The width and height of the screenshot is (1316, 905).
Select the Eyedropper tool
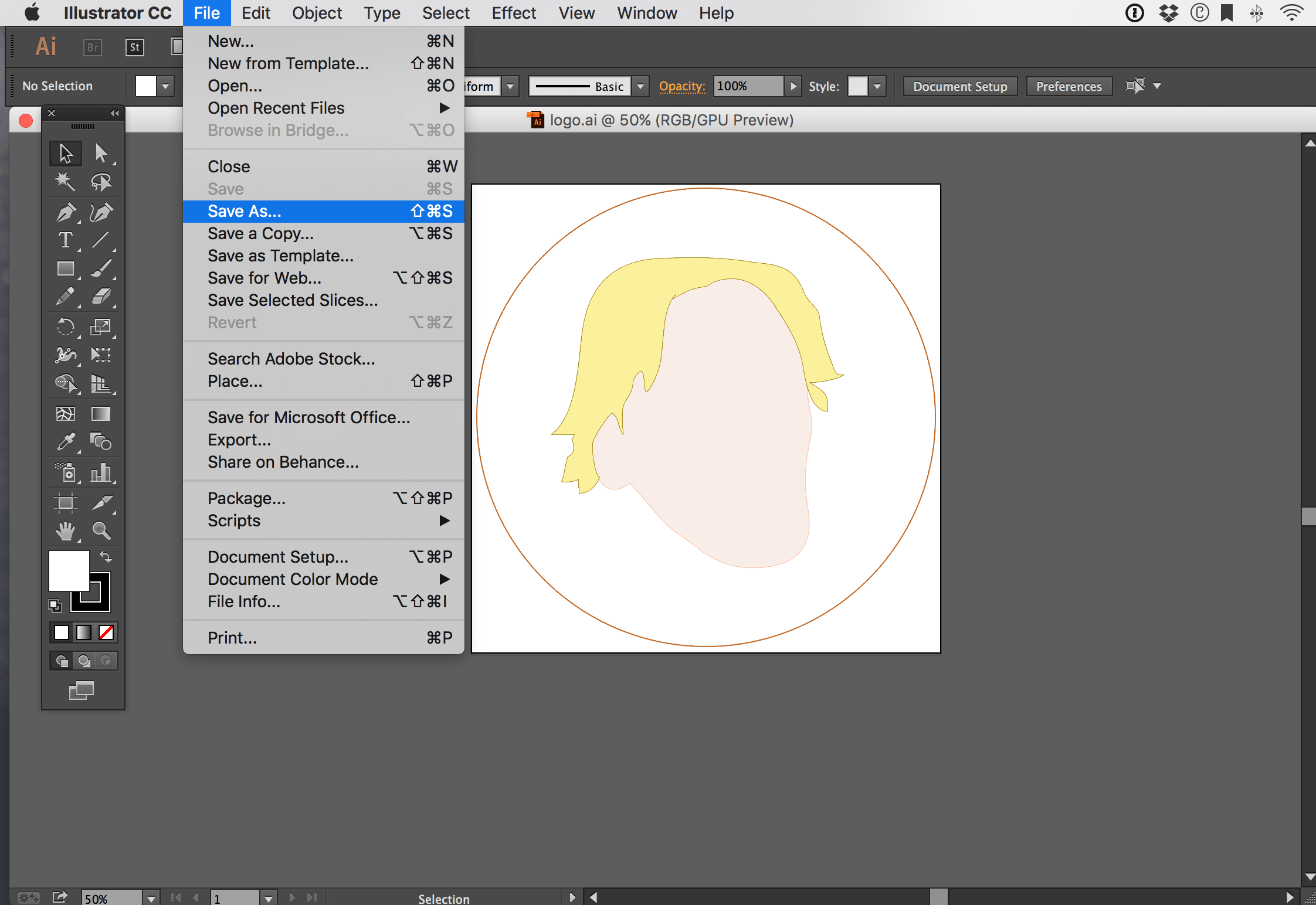click(65, 441)
